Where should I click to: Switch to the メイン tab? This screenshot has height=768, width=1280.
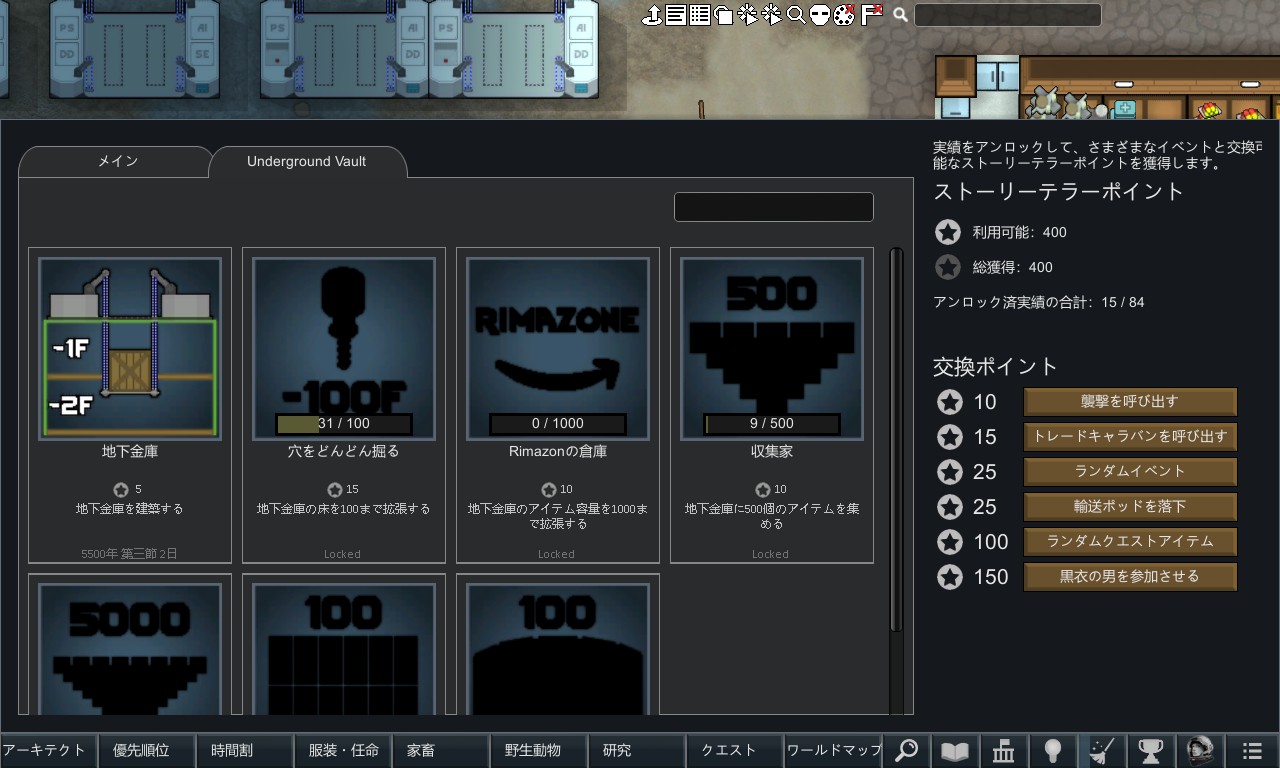[x=117, y=161]
